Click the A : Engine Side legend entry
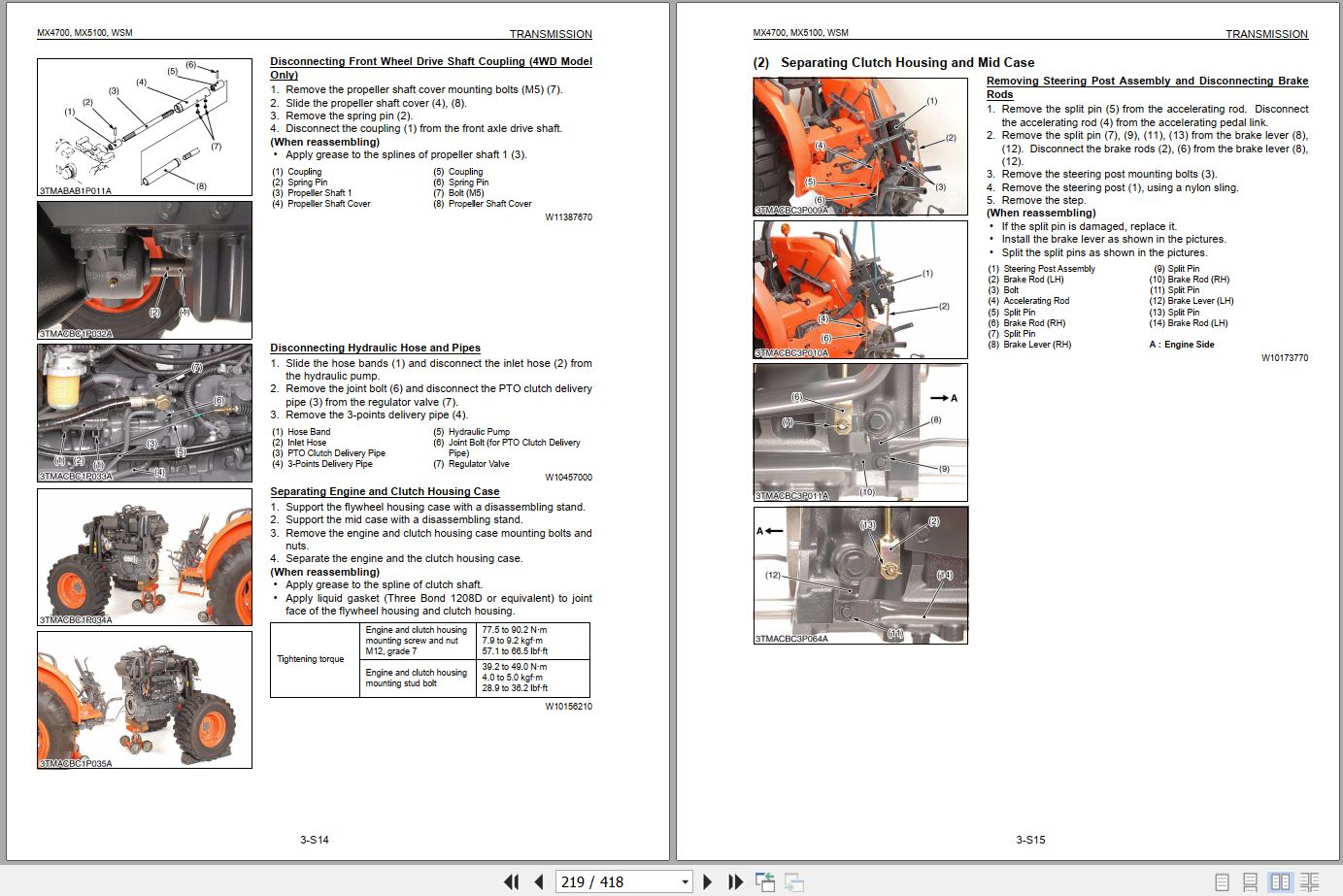 click(x=1182, y=345)
